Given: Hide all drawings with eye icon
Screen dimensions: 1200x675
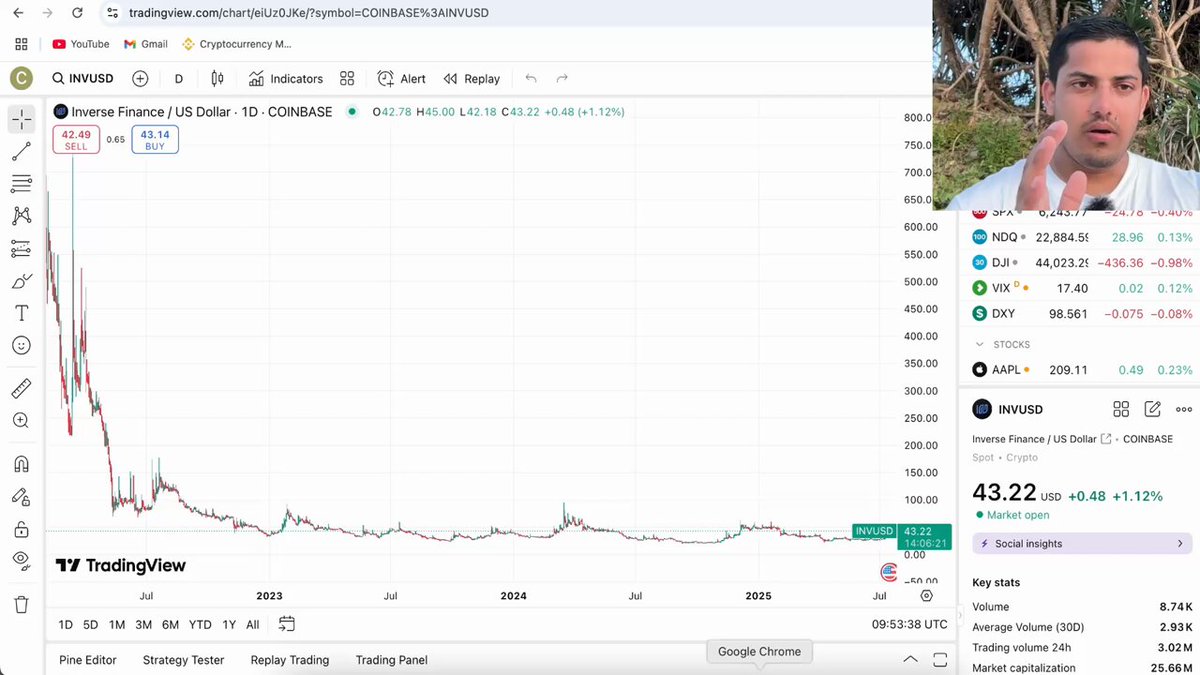Looking at the screenshot, I should point(21,561).
